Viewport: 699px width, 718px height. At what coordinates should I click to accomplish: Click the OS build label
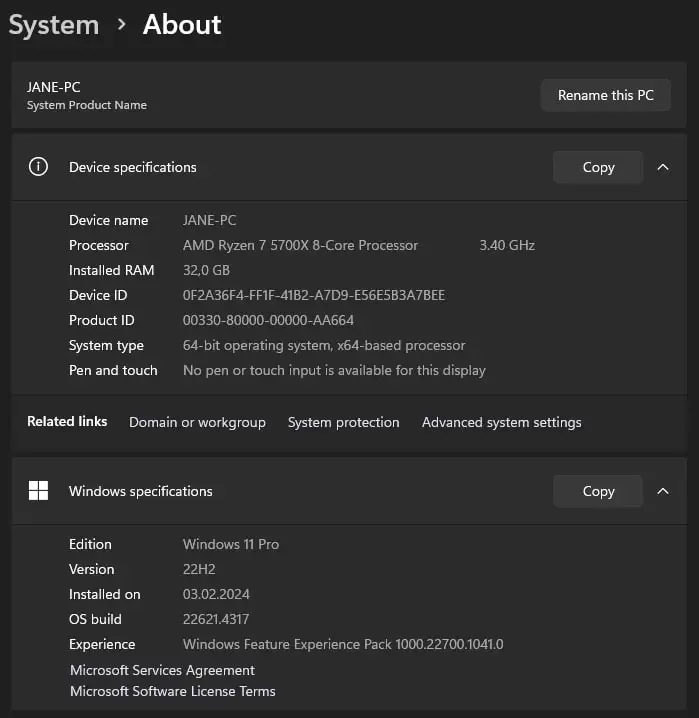(x=95, y=619)
